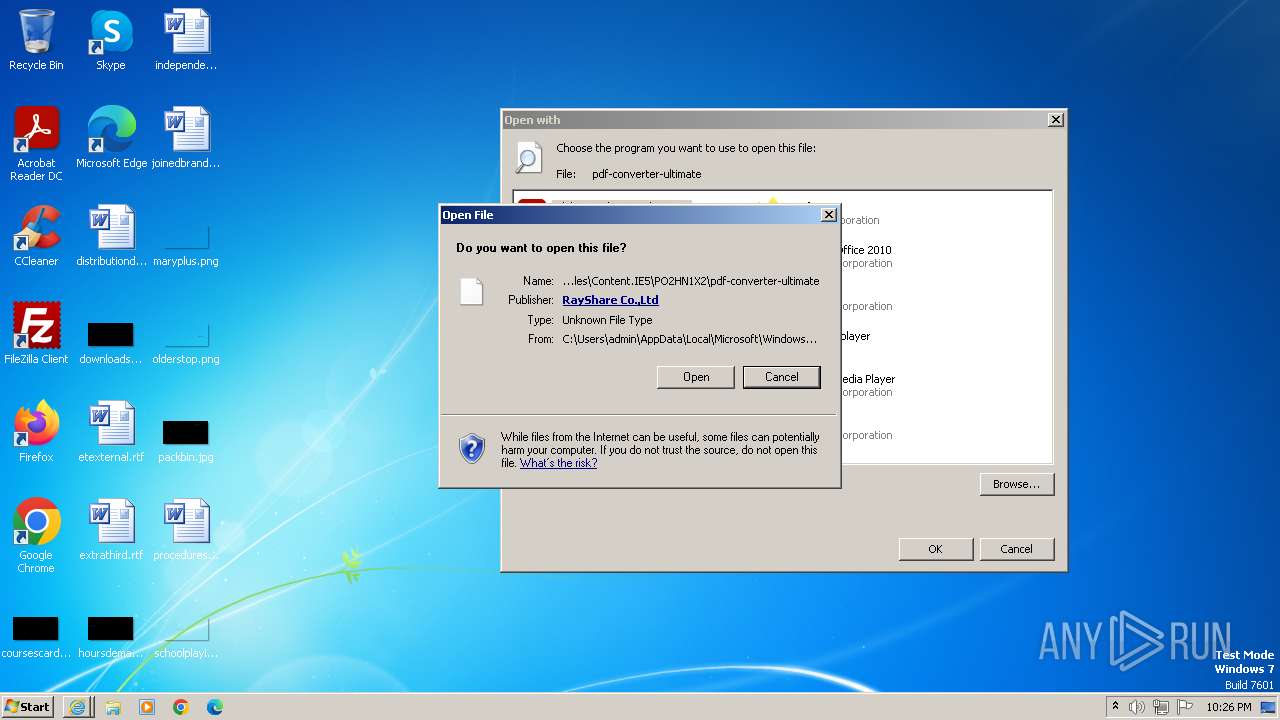
Task: Click Open in the Open File dialog
Action: (696, 377)
